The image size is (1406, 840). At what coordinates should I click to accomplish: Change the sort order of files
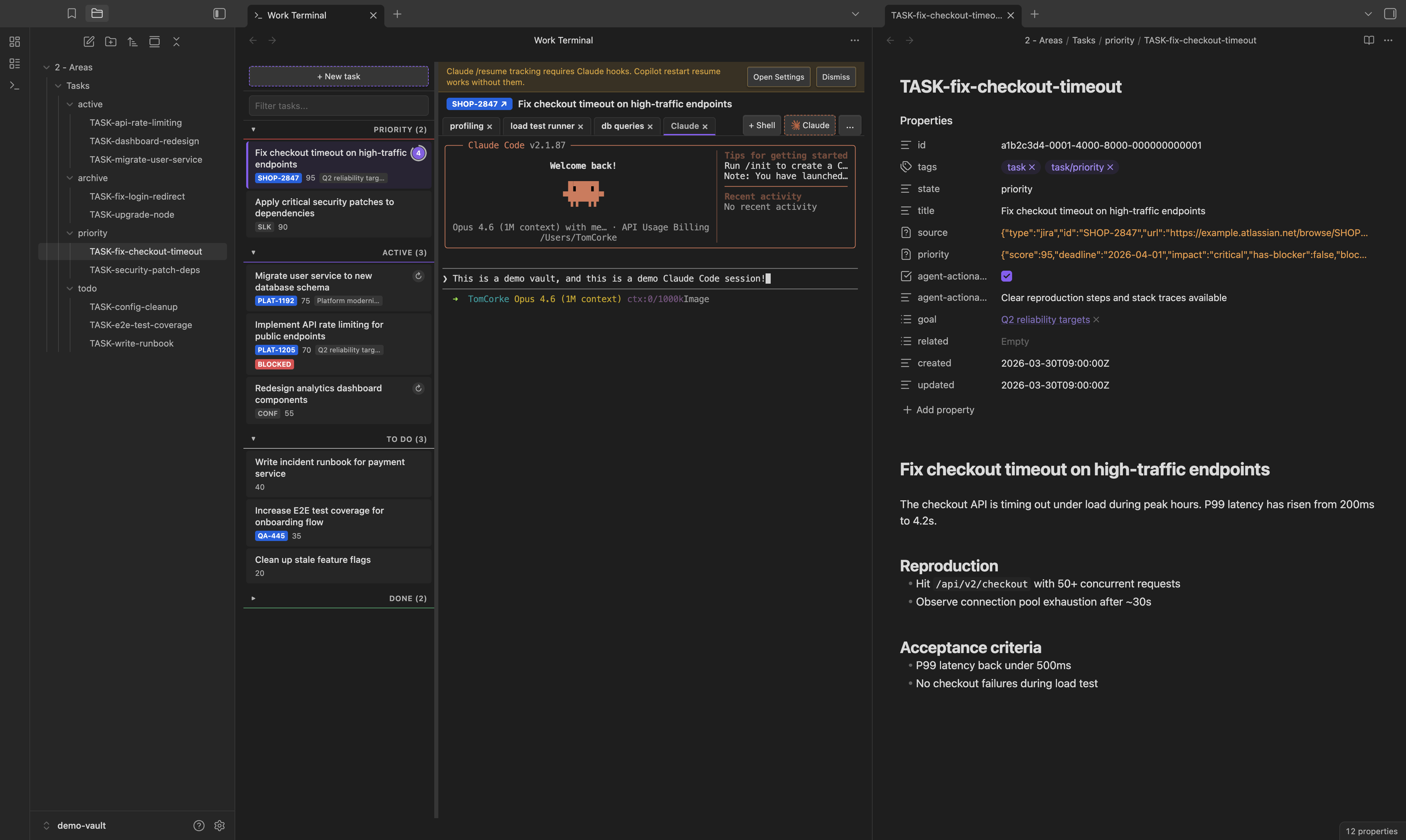133,41
